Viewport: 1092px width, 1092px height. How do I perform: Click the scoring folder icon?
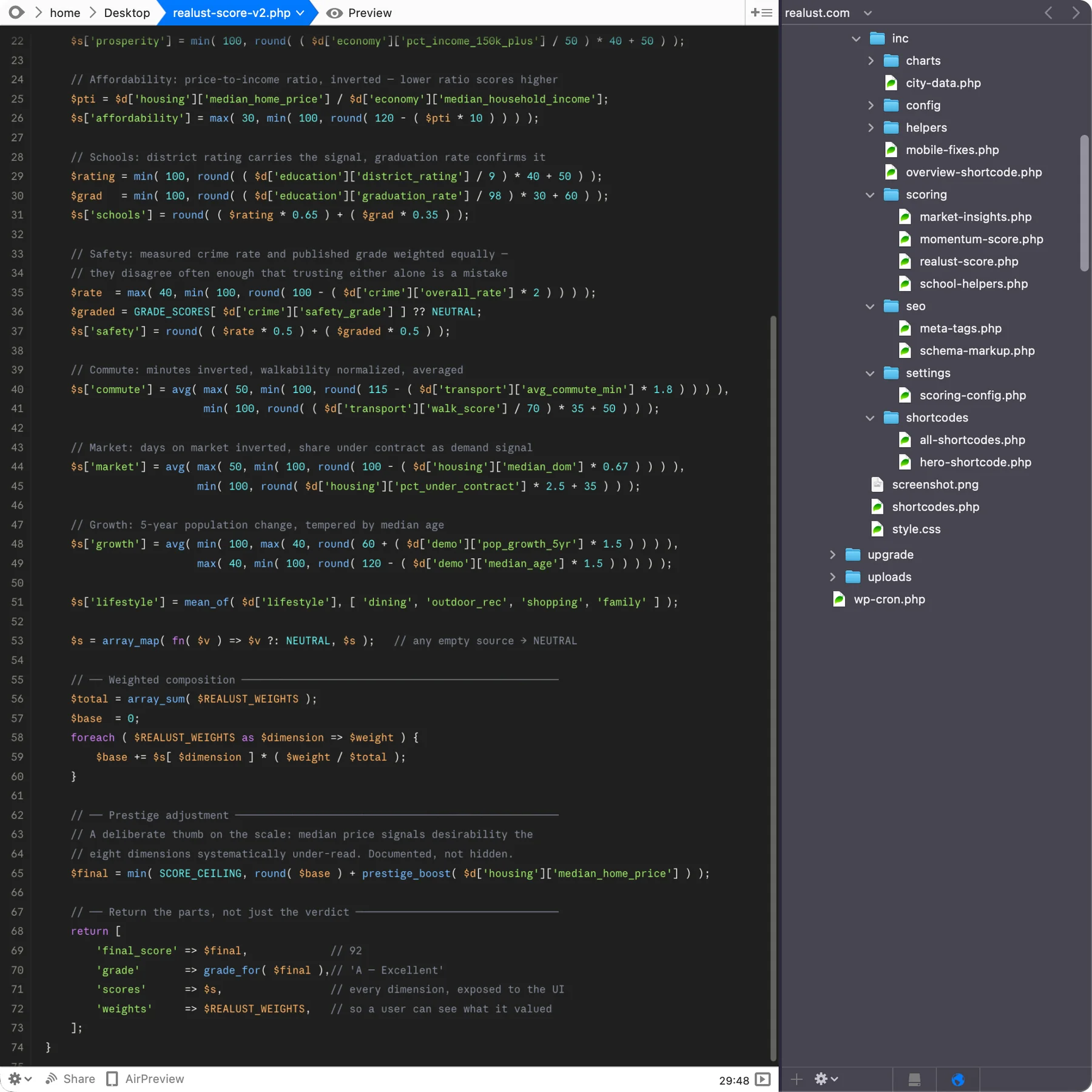point(891,195)
